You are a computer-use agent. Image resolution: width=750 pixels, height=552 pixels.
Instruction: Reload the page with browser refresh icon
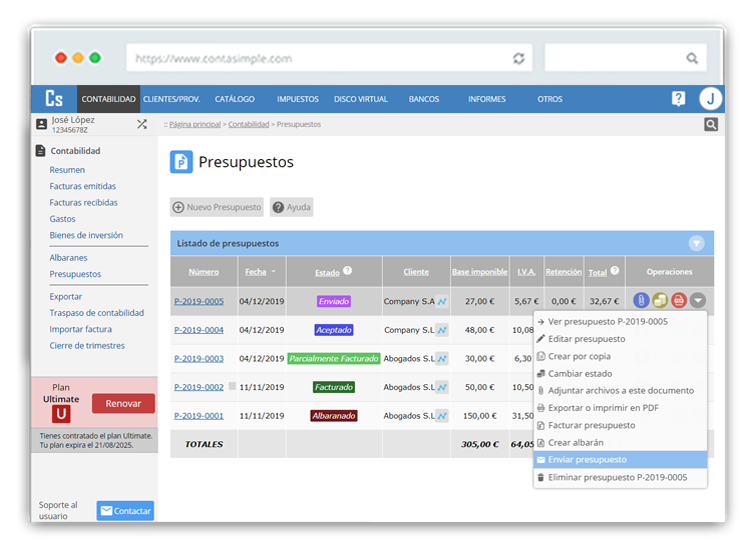(x=518, y=59)
